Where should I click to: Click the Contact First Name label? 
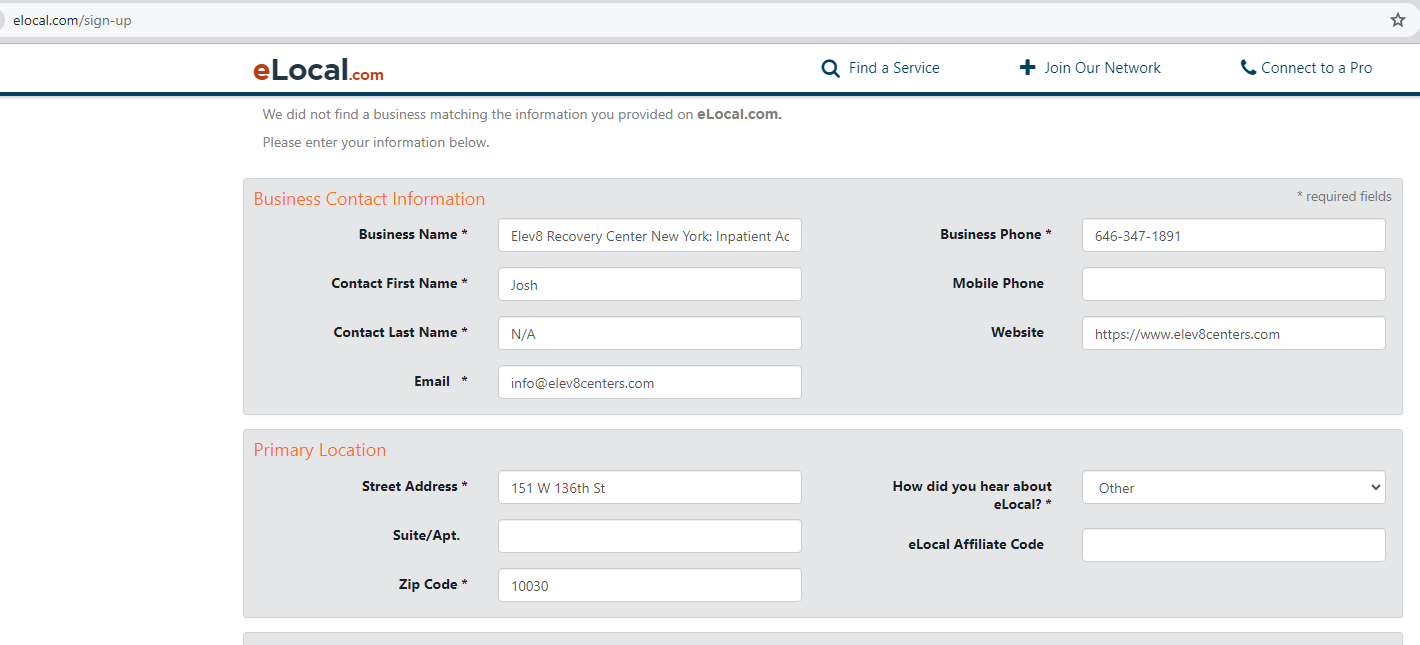pos(400,284)
